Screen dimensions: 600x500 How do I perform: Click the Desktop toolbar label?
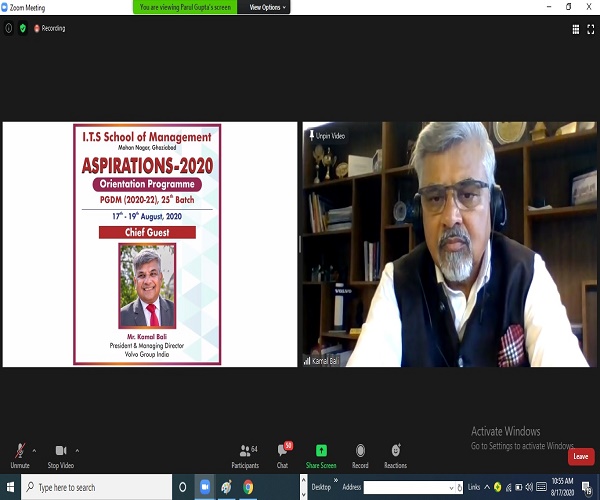tap(321, 487)
